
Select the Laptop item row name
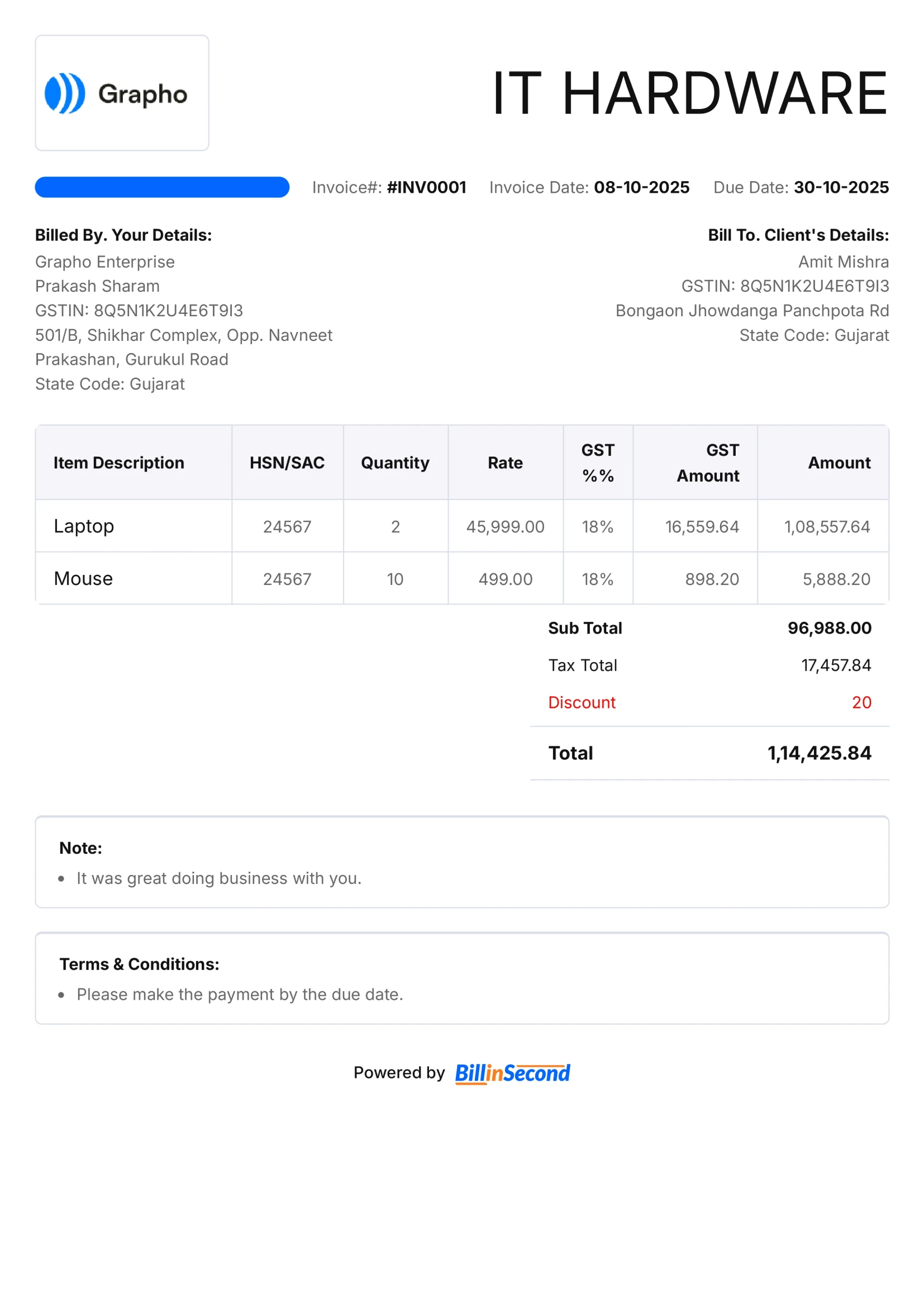[x=84, y=526]
